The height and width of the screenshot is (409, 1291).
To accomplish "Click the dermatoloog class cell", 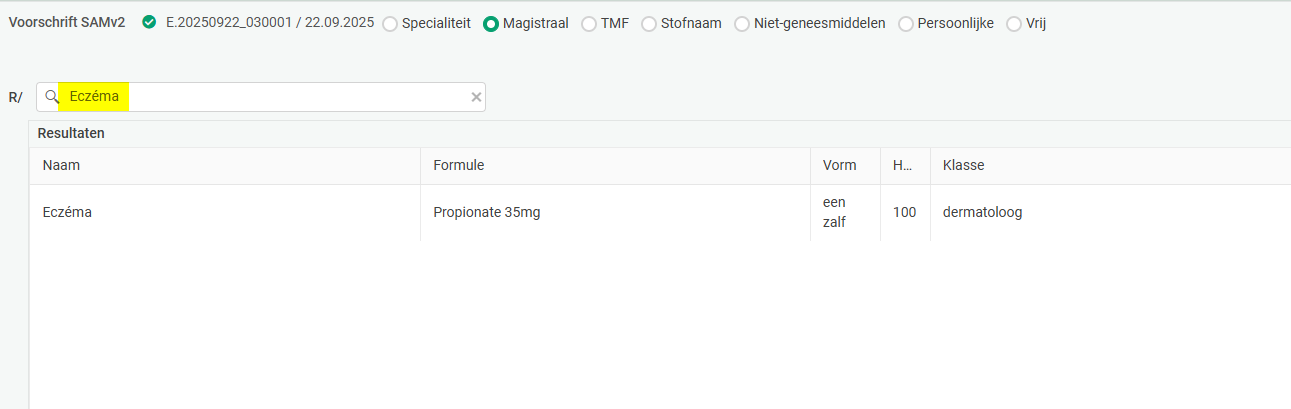I will point(982,212).
